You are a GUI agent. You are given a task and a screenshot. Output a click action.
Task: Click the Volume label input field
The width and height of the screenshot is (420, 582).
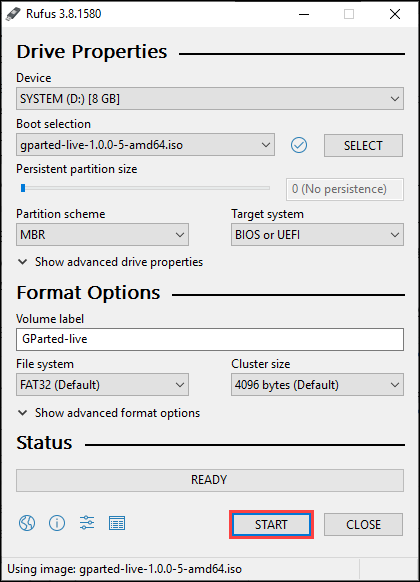click(210, 339)
